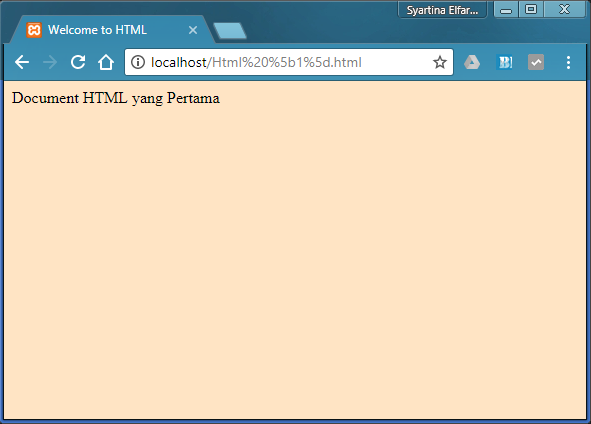Focus the localhost address bar
The width and height of the screenshot is (591, 424).
coord(289,62)
